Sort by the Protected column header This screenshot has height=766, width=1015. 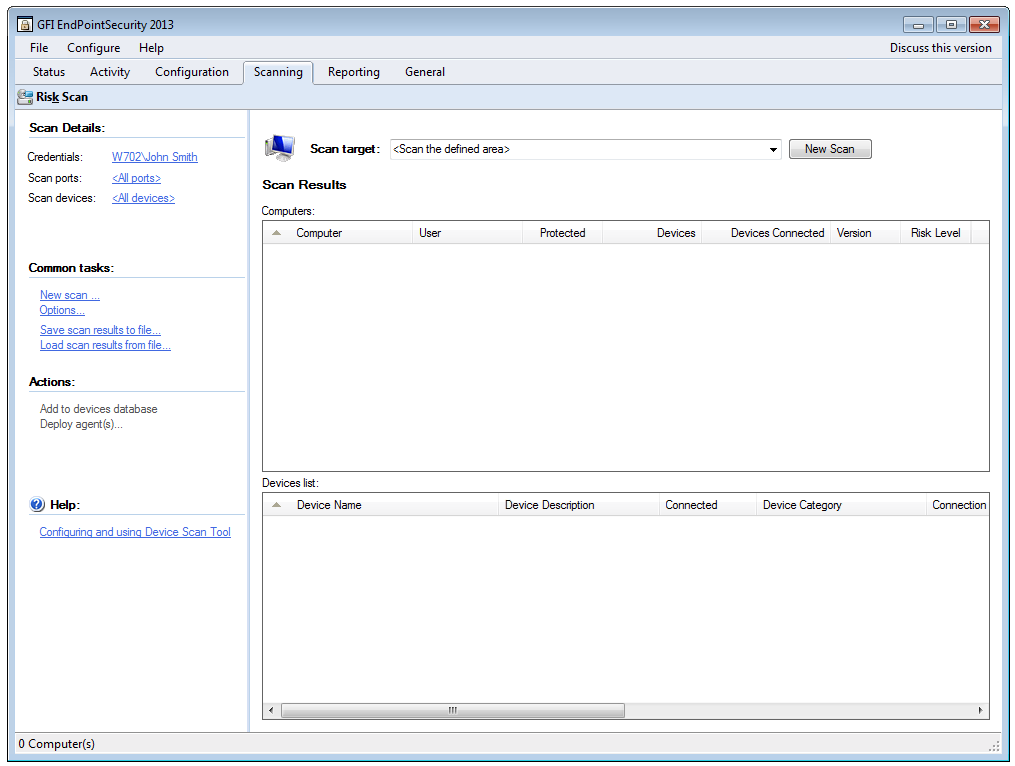point(563,232)
